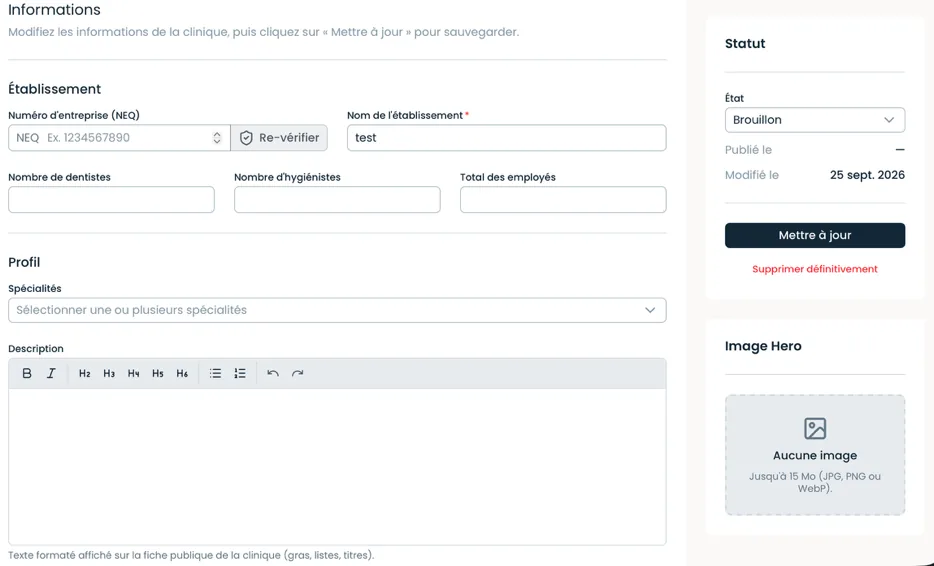Undo last edit in description
Image resolution: width=934 pixels, height=566 pixels.
pos(273,374)
